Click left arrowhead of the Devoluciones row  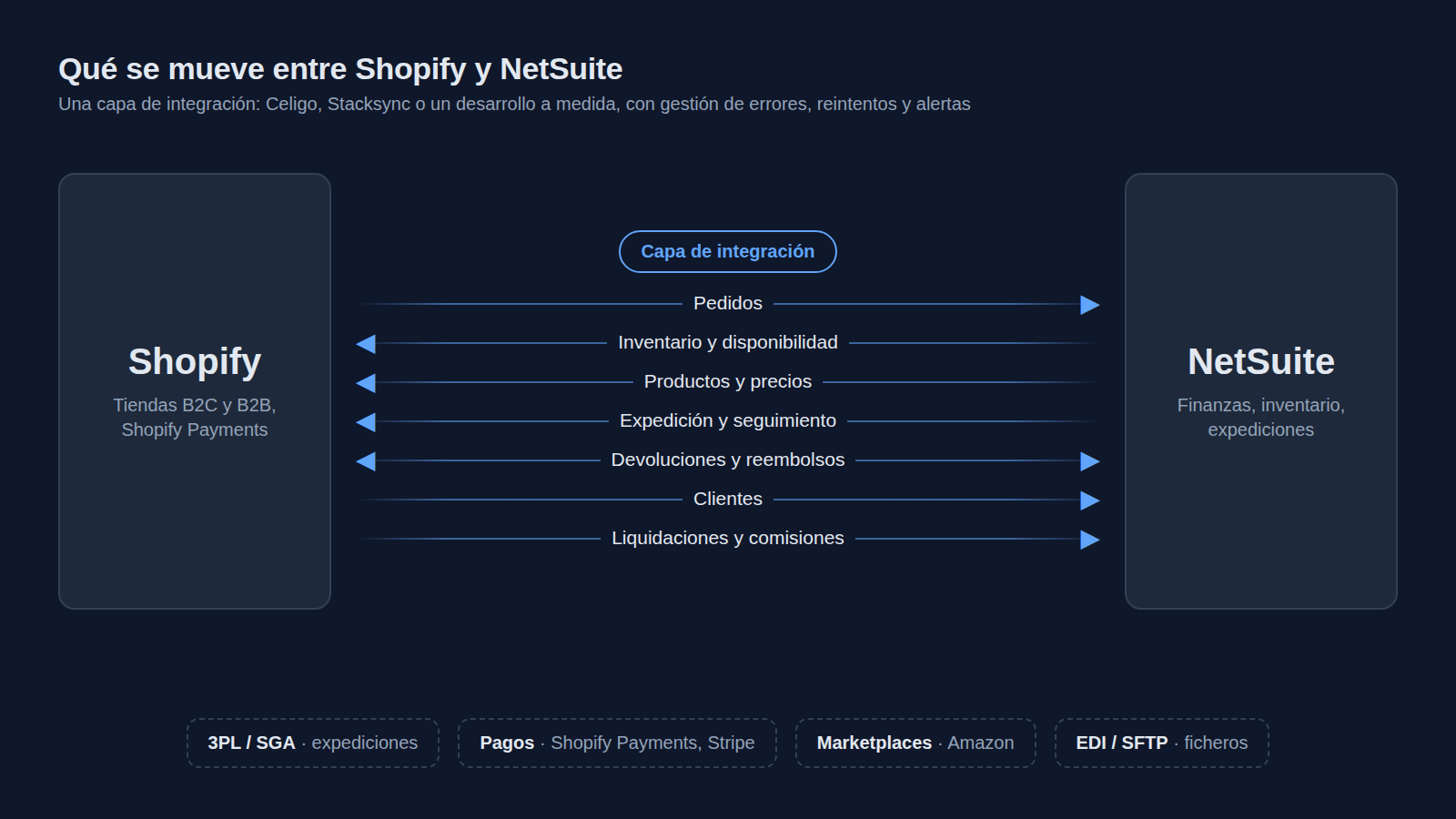366,461
